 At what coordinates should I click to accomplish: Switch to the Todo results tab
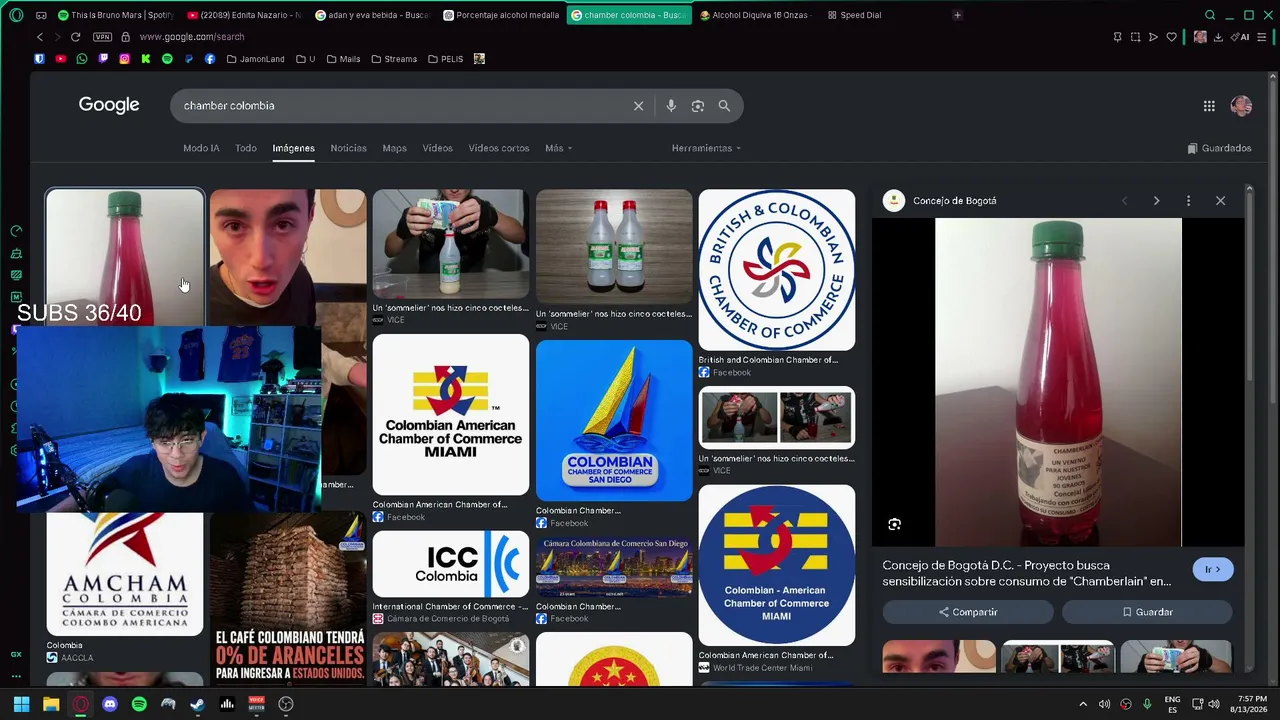(246, 148)
